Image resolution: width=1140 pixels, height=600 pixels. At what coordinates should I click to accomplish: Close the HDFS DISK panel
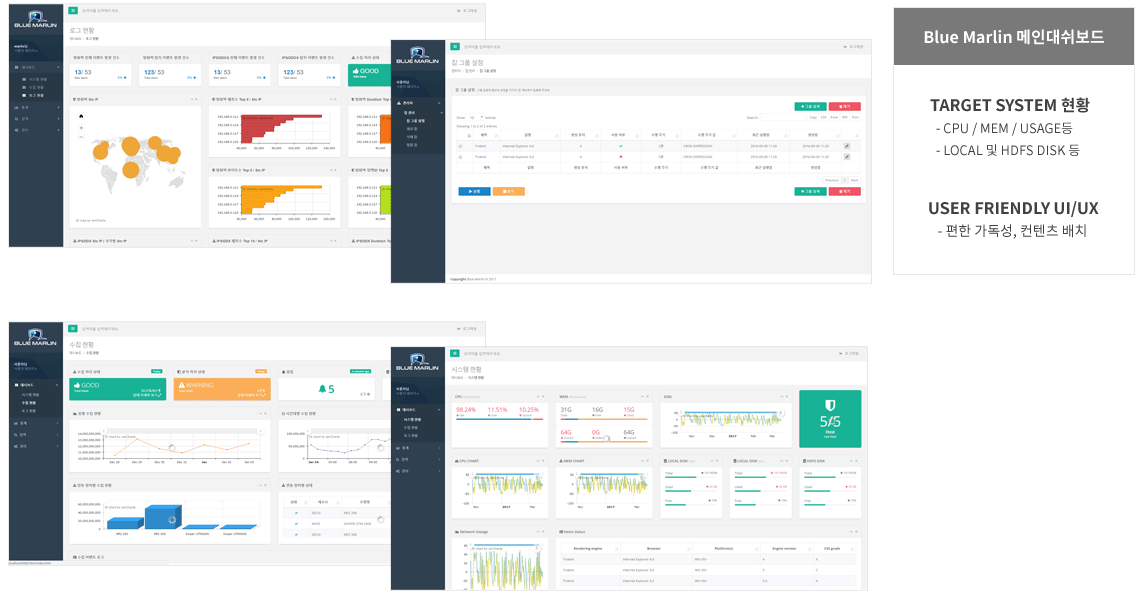[x=856, y=460]
